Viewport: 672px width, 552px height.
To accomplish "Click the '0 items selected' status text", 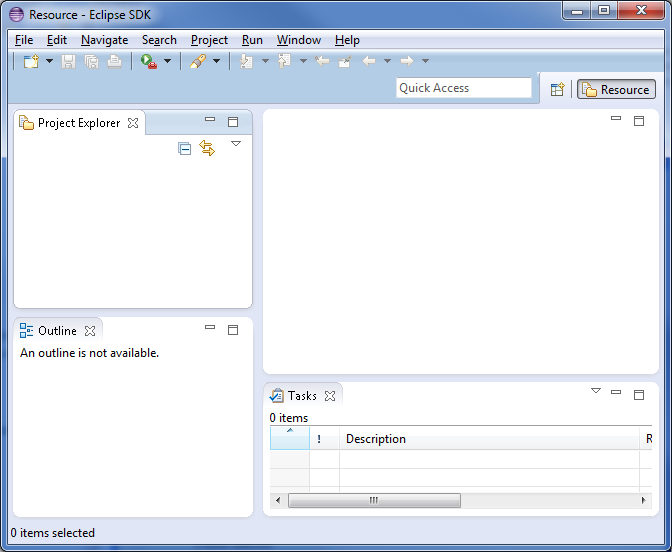I will tap(53, 533).
